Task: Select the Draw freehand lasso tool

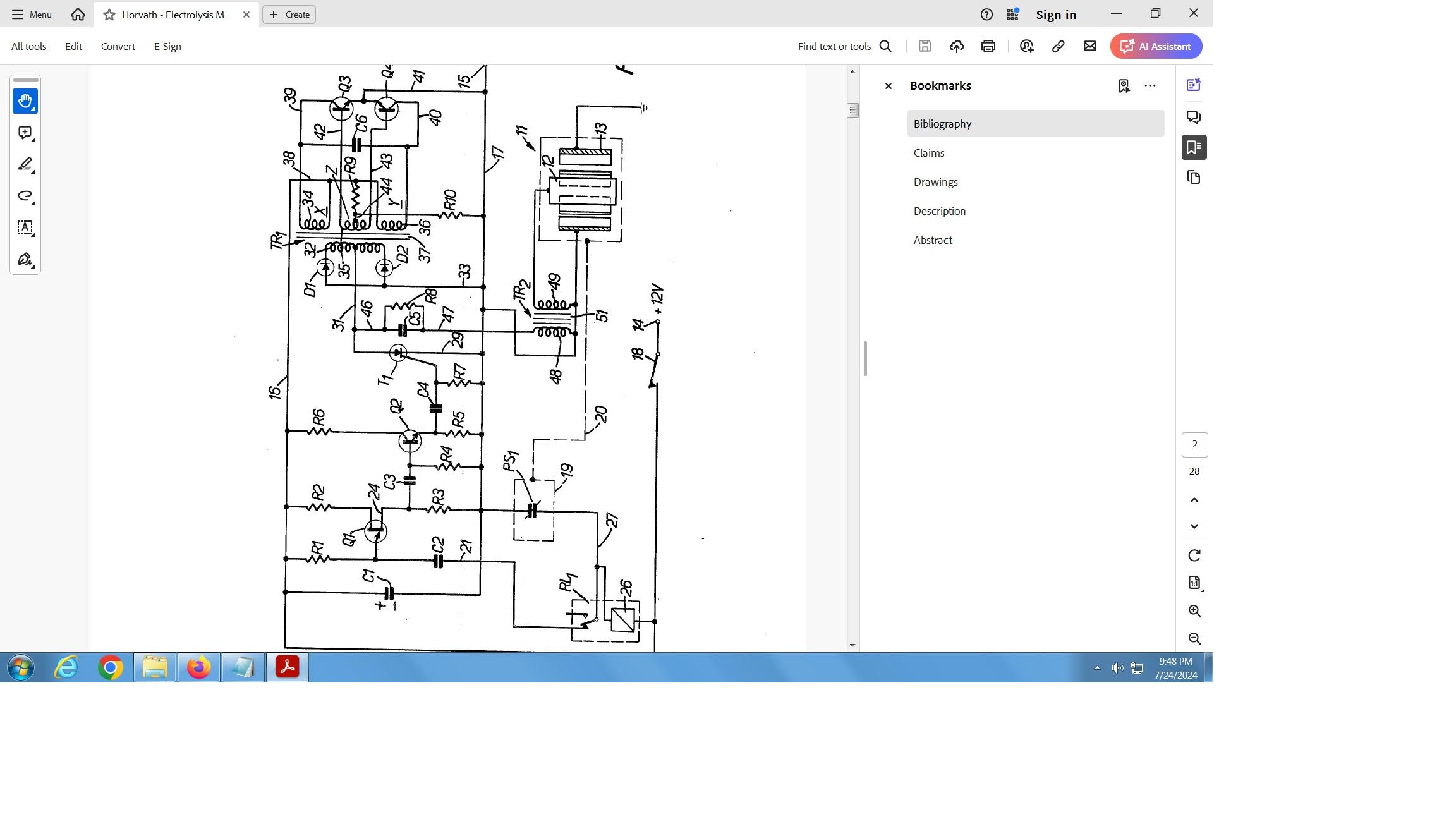Action: click(25, 196)
